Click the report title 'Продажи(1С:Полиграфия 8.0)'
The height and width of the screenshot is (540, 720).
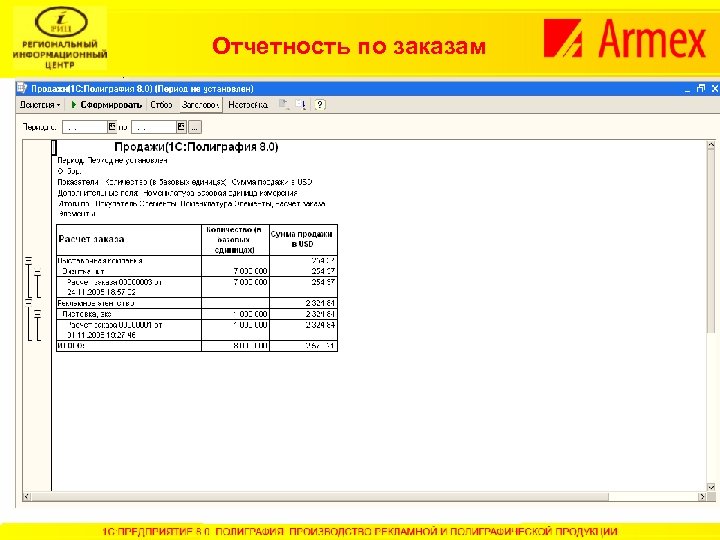coord(196,147)
